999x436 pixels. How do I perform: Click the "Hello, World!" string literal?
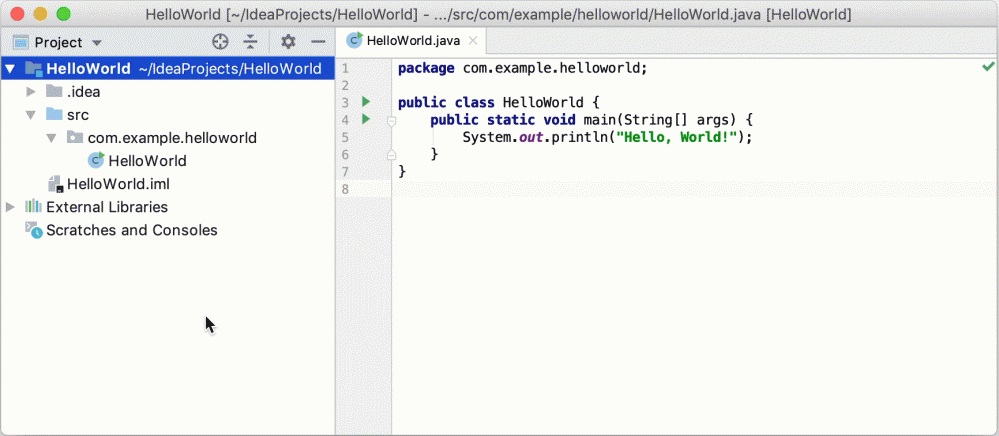(x=677, y=137)
